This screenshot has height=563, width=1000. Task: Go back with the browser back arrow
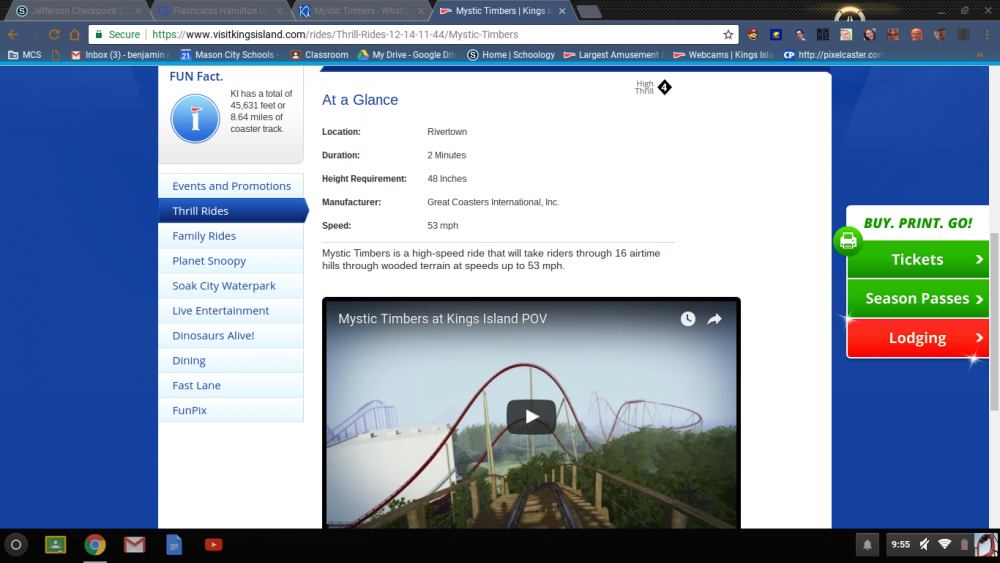pos(13,34)
